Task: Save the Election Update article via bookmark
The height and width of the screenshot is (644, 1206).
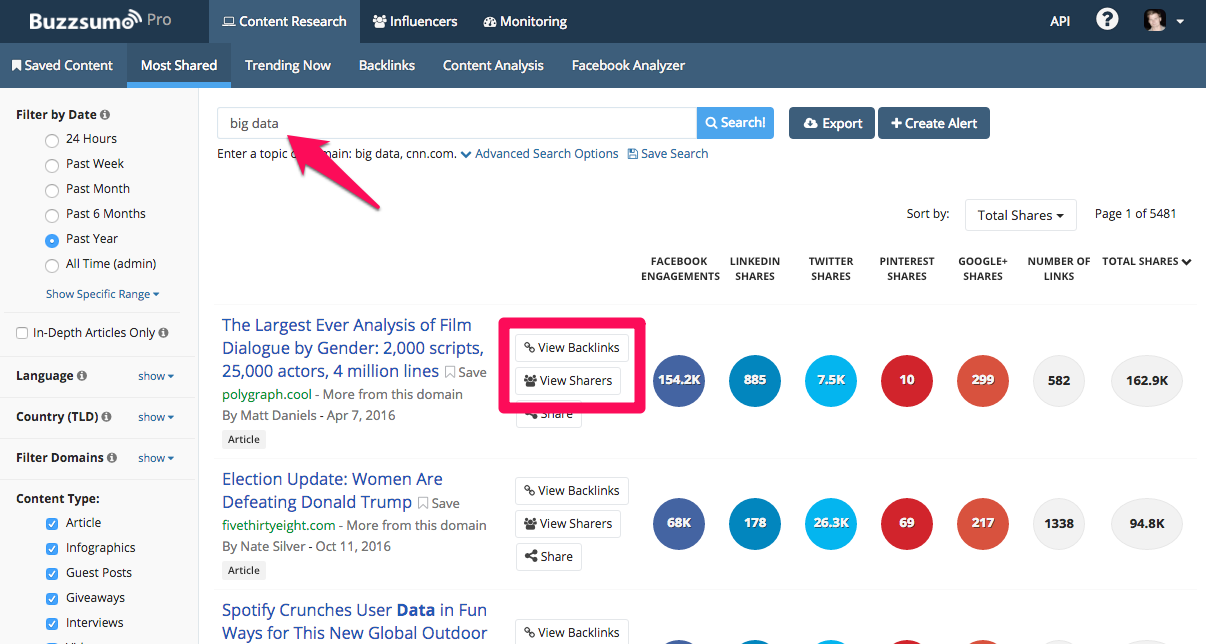Action: 439,503
